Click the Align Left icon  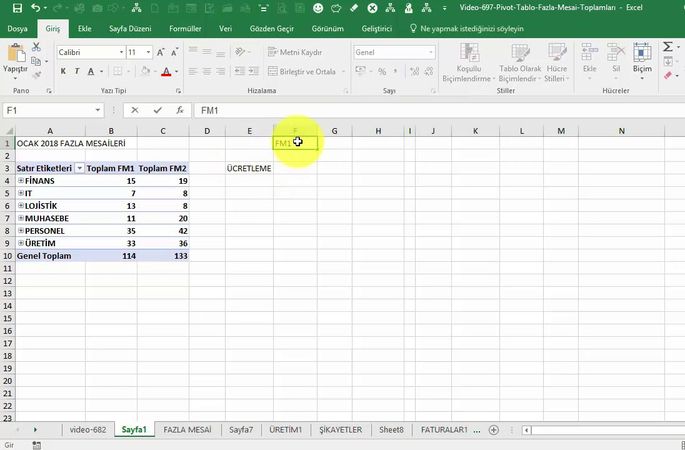tap(193, 71)
